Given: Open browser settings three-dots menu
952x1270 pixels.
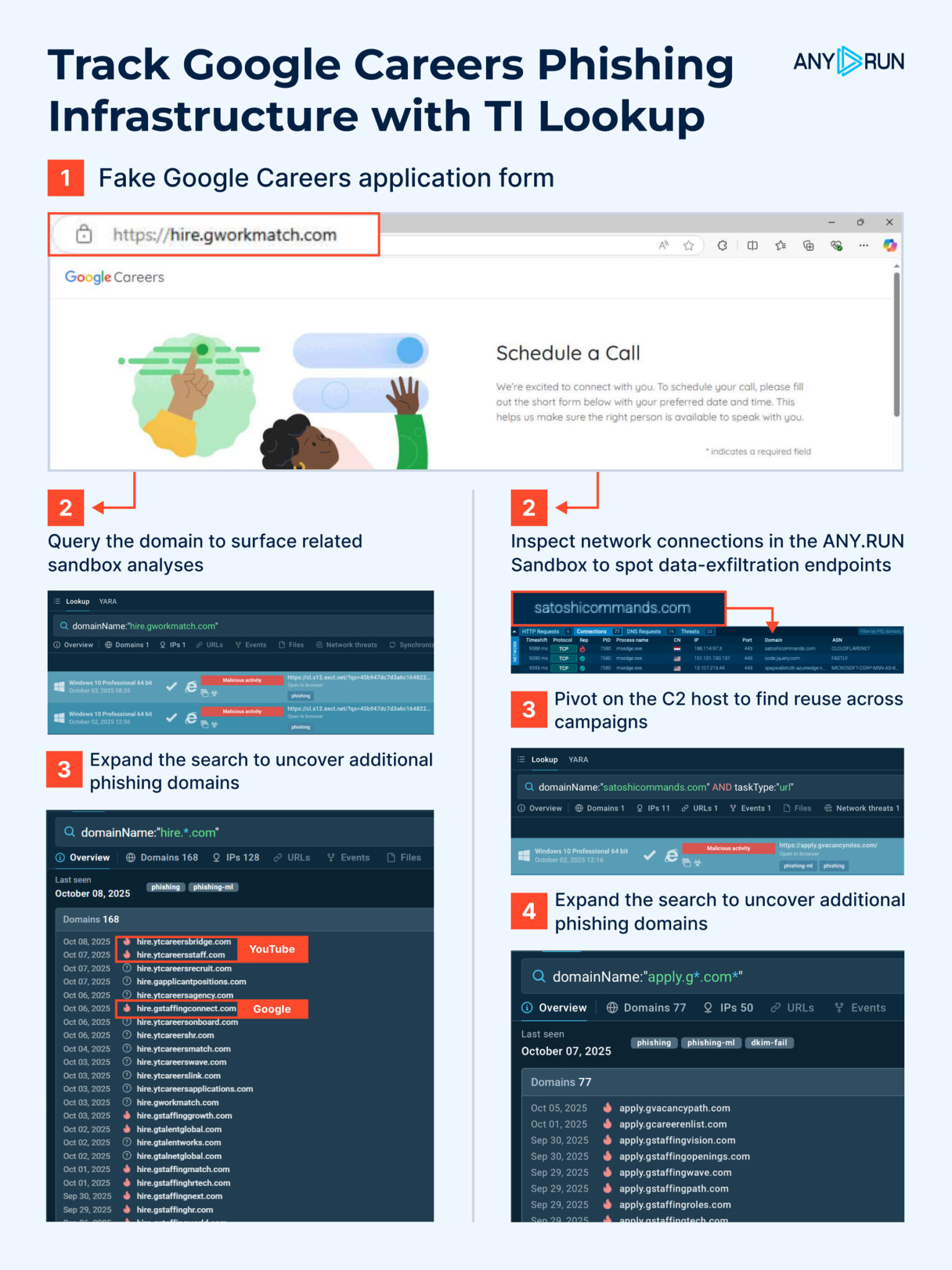Looking at the screenshot, I should [863, 246].
